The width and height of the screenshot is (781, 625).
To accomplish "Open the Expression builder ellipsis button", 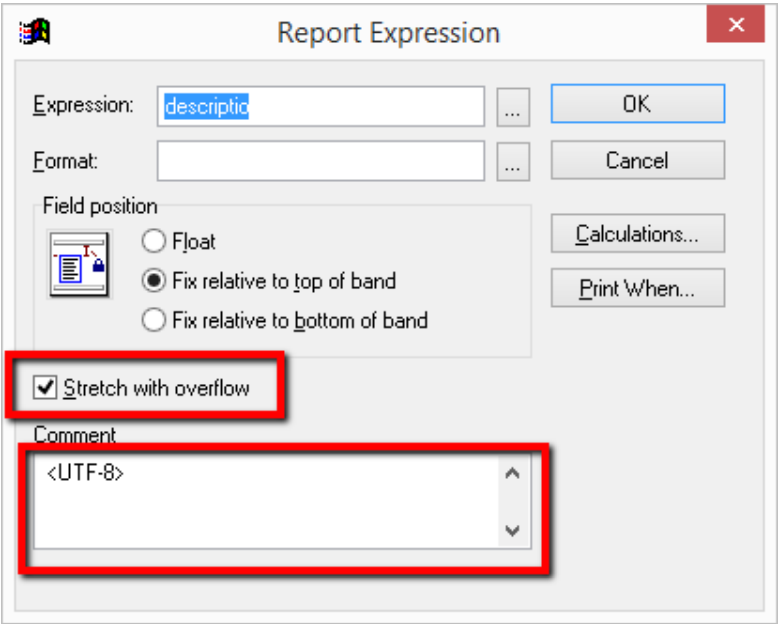I will (512, 107).
